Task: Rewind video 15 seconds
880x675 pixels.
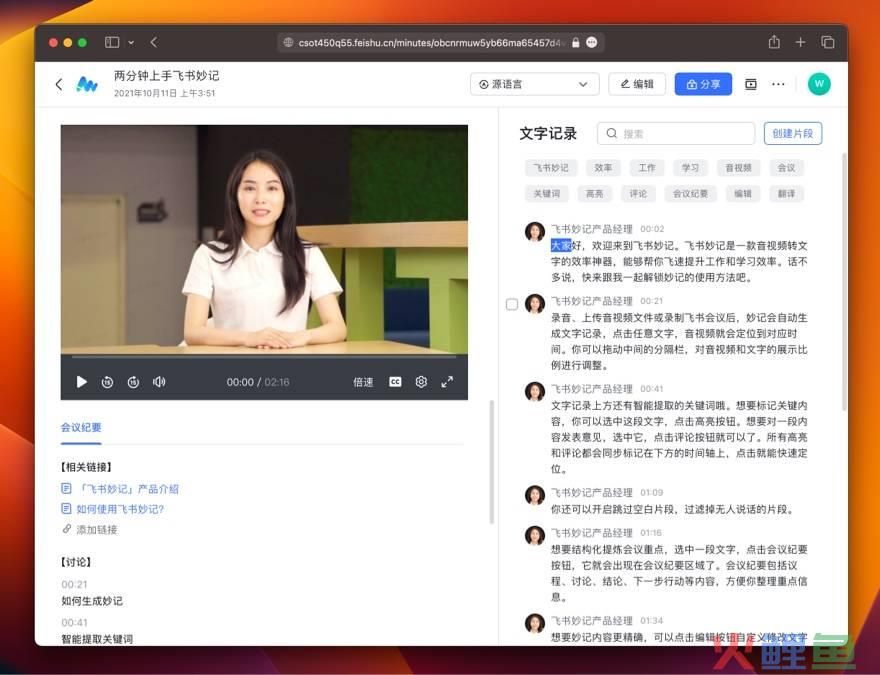Action: click(107, 382)
